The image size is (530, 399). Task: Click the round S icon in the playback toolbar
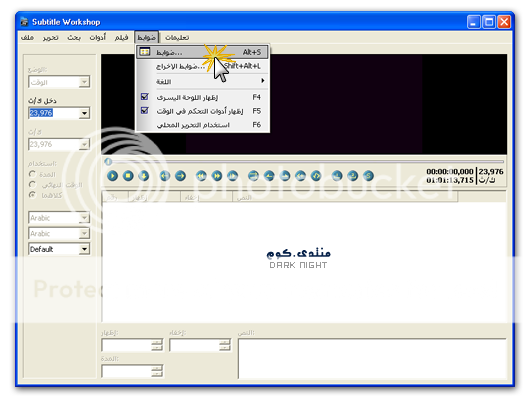click(x=368, y=176)
